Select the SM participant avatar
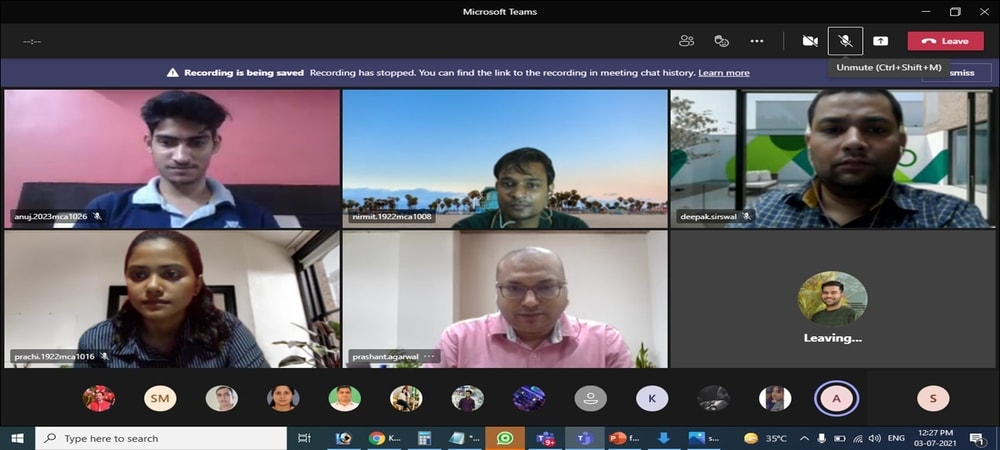This screenshot has height=450, width=1000. tap(160, 399)
